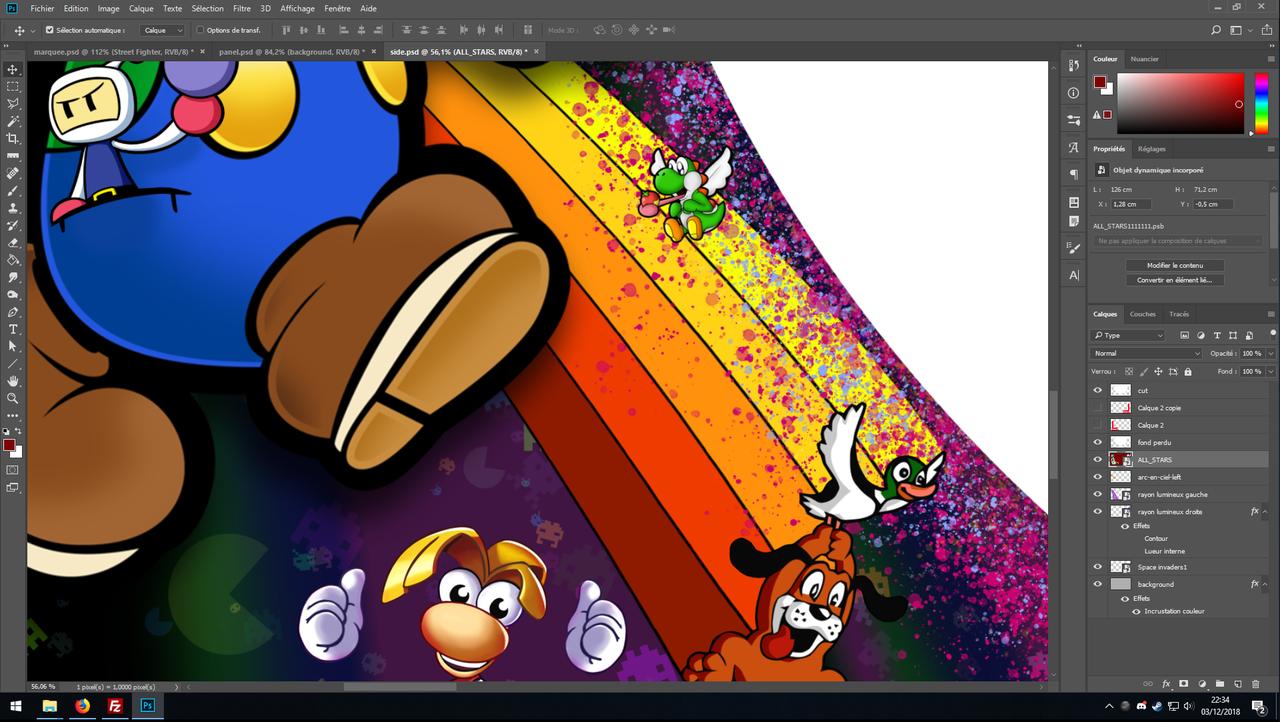The image size is (1280, 722).
Task: Open the workspace switcher dropdown
Action: (x=1239, y=30)
